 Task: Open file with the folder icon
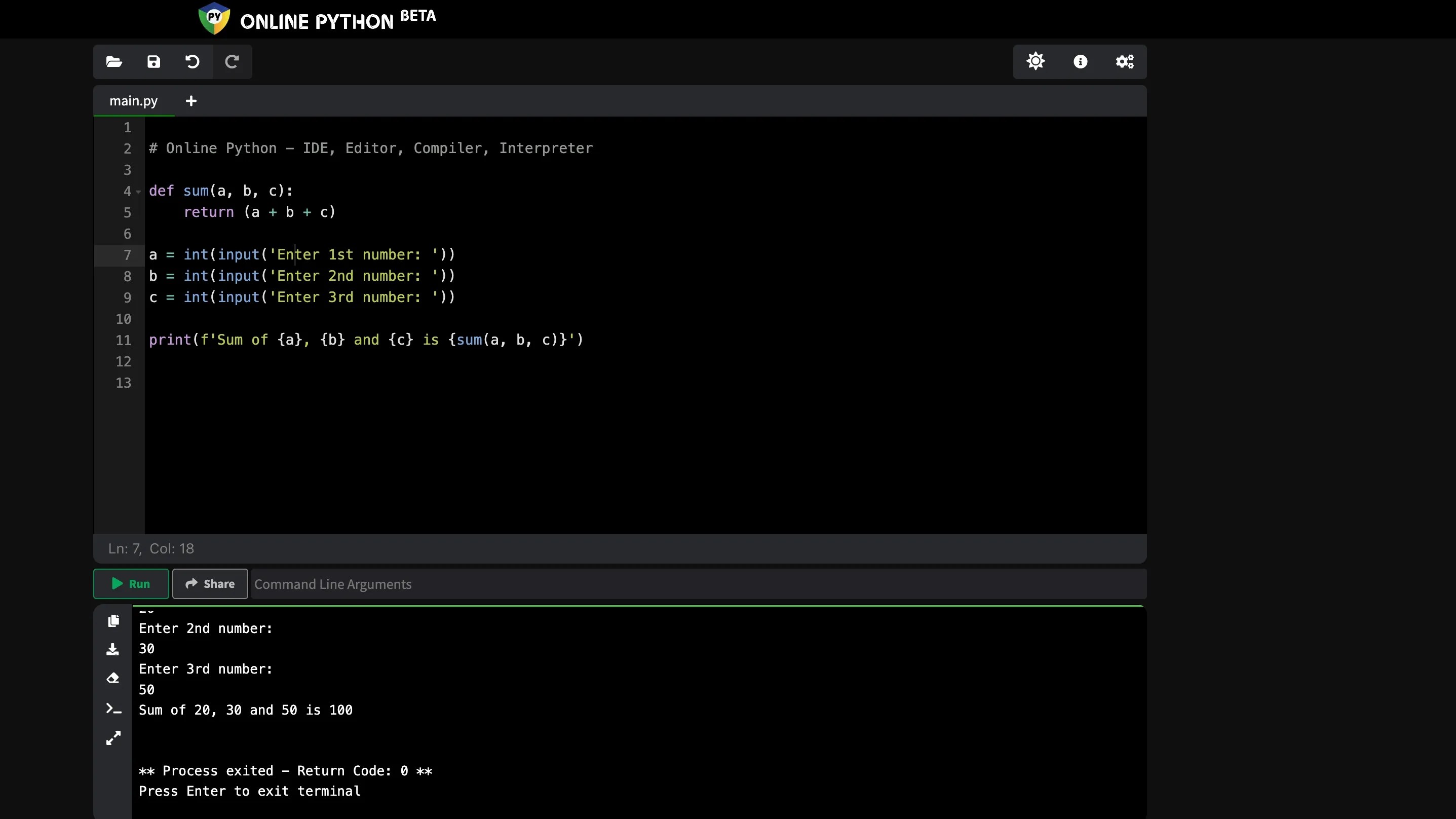point(114,62)
